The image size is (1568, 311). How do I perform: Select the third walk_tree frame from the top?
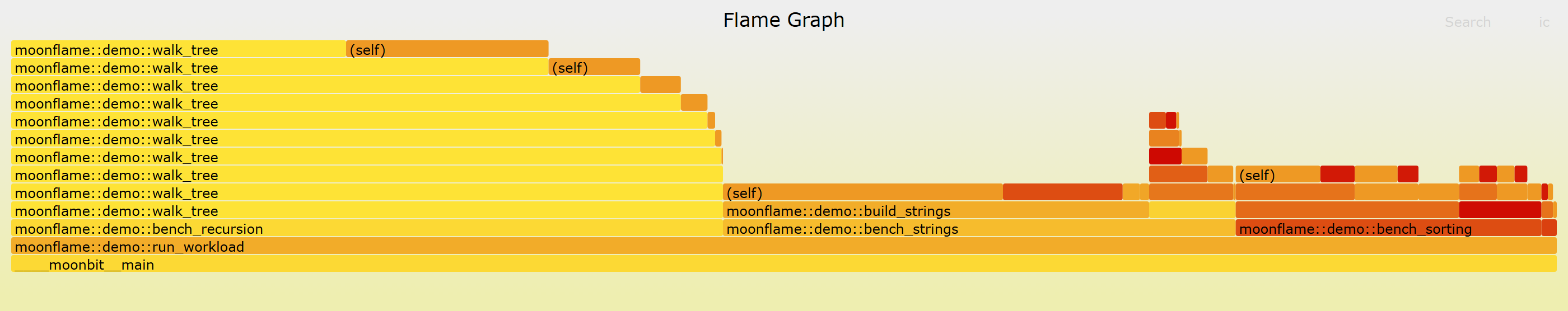325,84
